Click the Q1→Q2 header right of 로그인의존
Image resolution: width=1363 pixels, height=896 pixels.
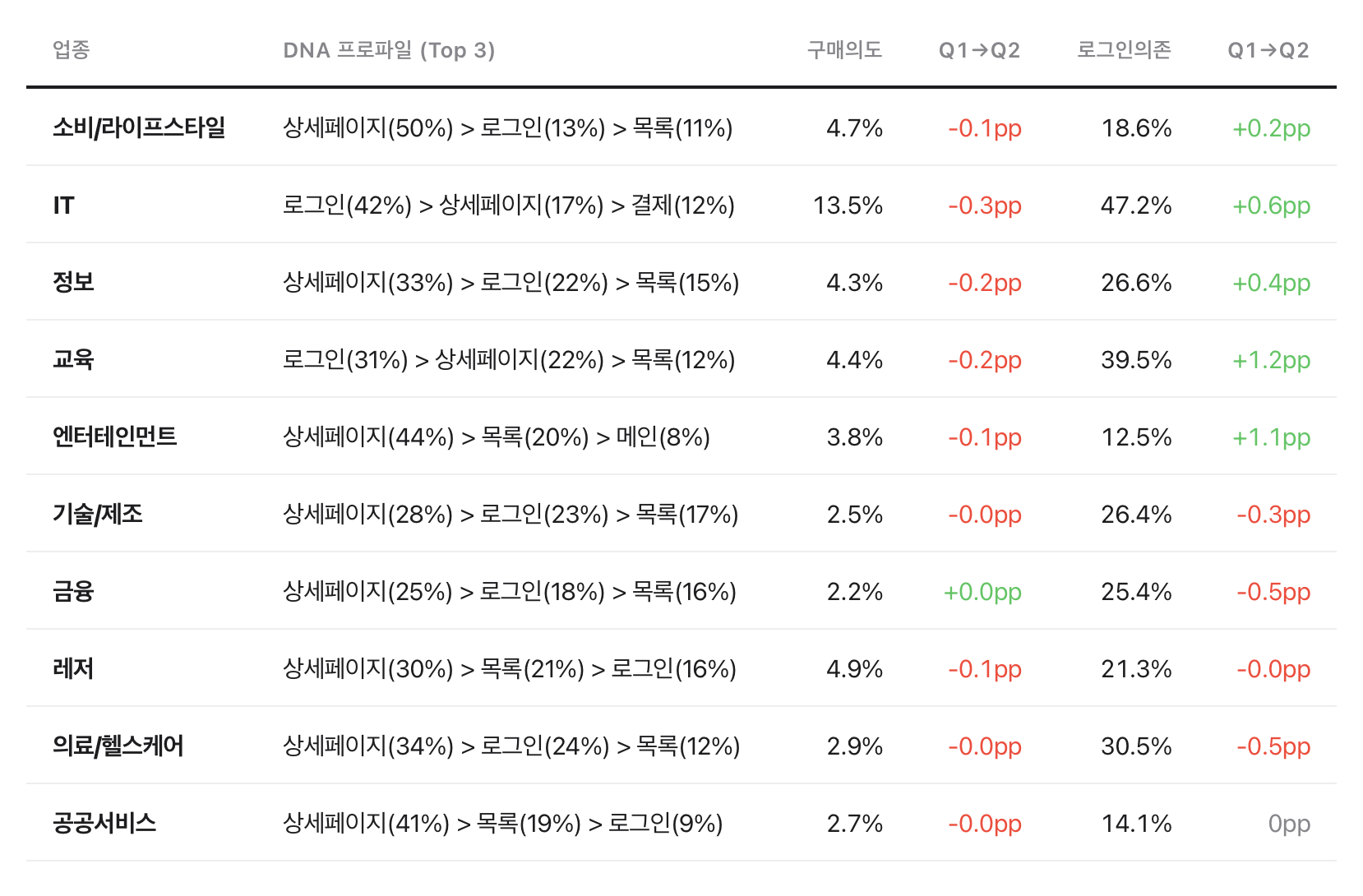[x=1268, y=50]
